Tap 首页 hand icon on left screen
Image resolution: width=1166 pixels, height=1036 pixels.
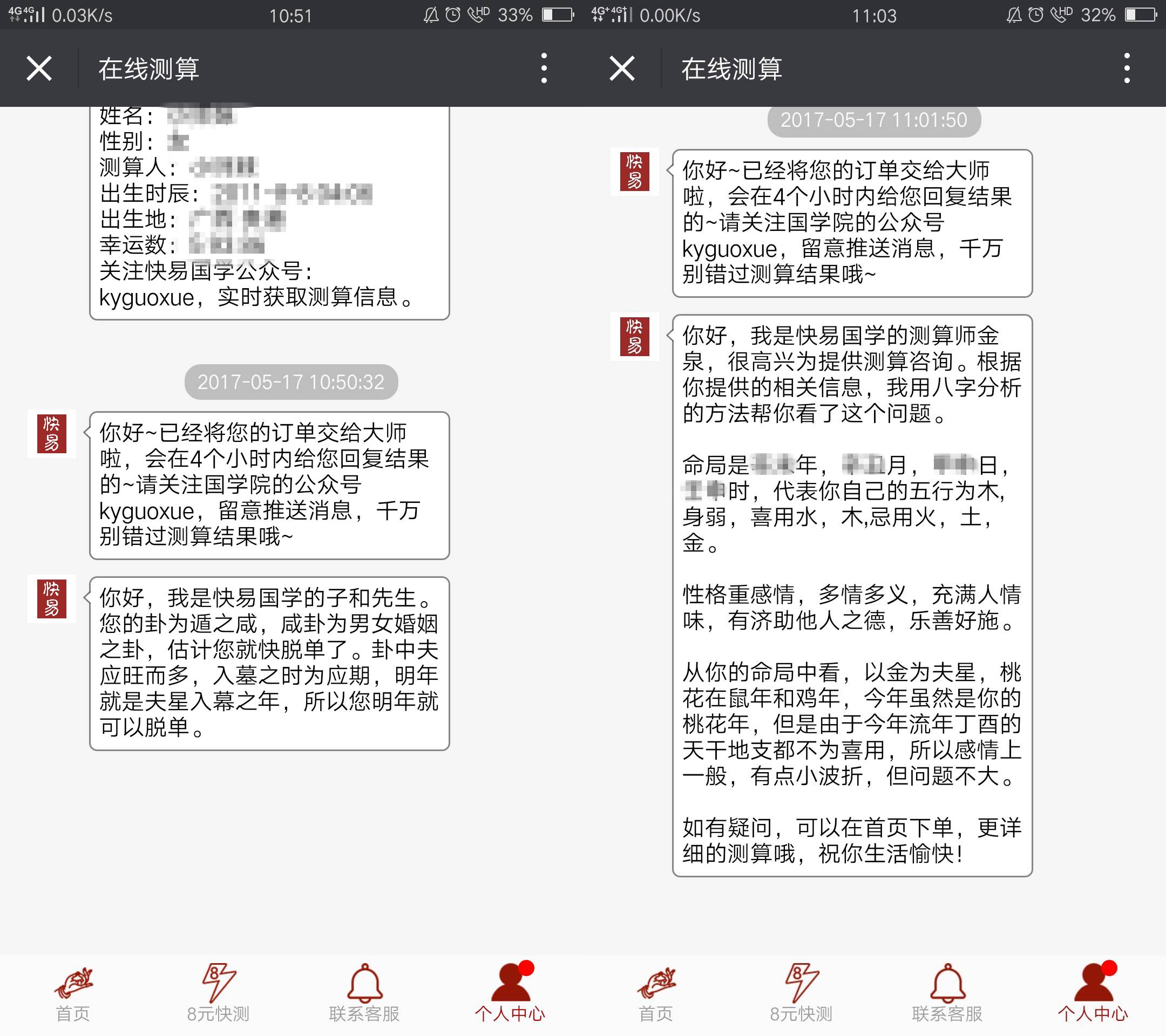coord(73,983)
